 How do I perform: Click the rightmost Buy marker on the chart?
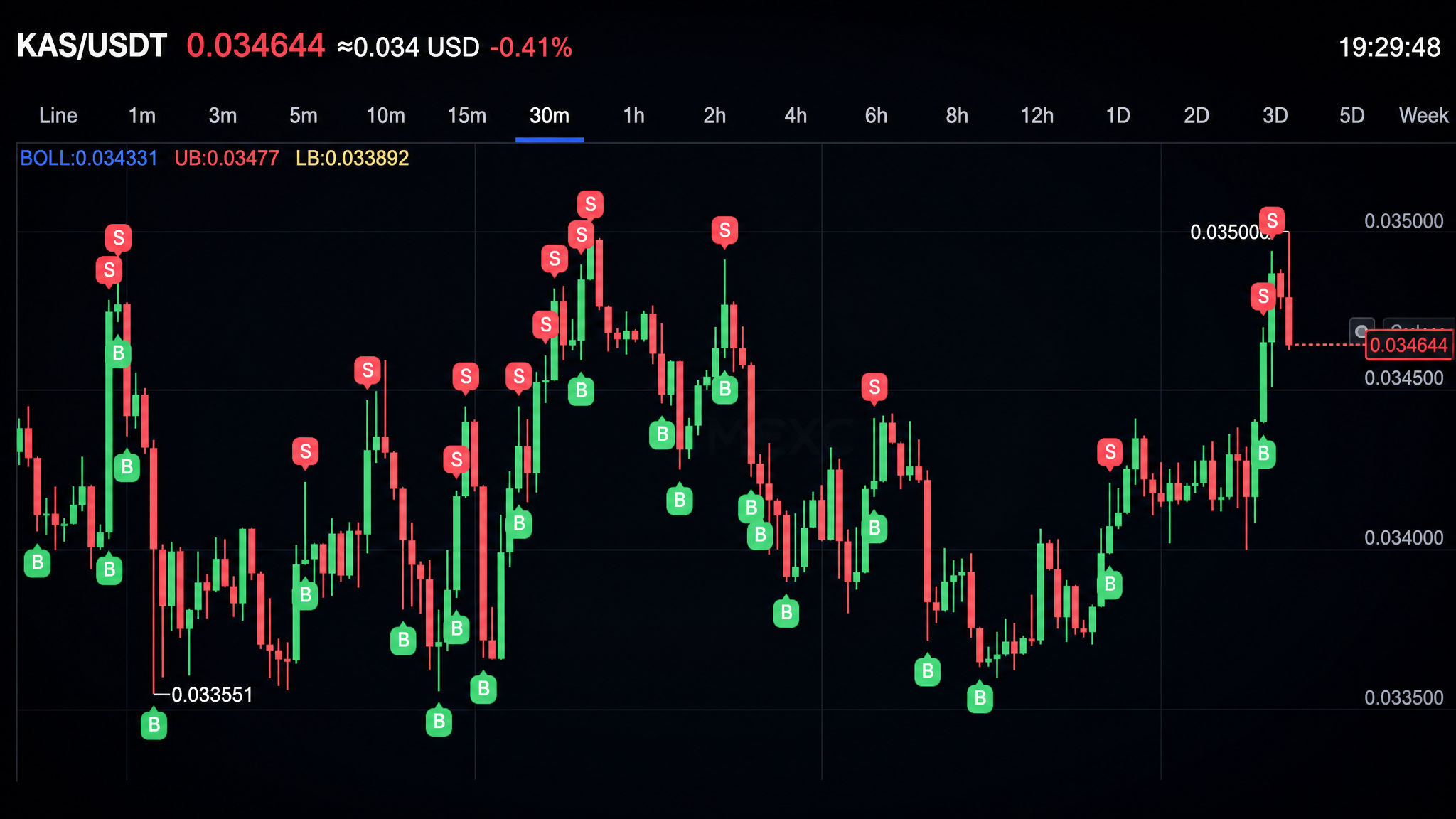point(1263,453)
